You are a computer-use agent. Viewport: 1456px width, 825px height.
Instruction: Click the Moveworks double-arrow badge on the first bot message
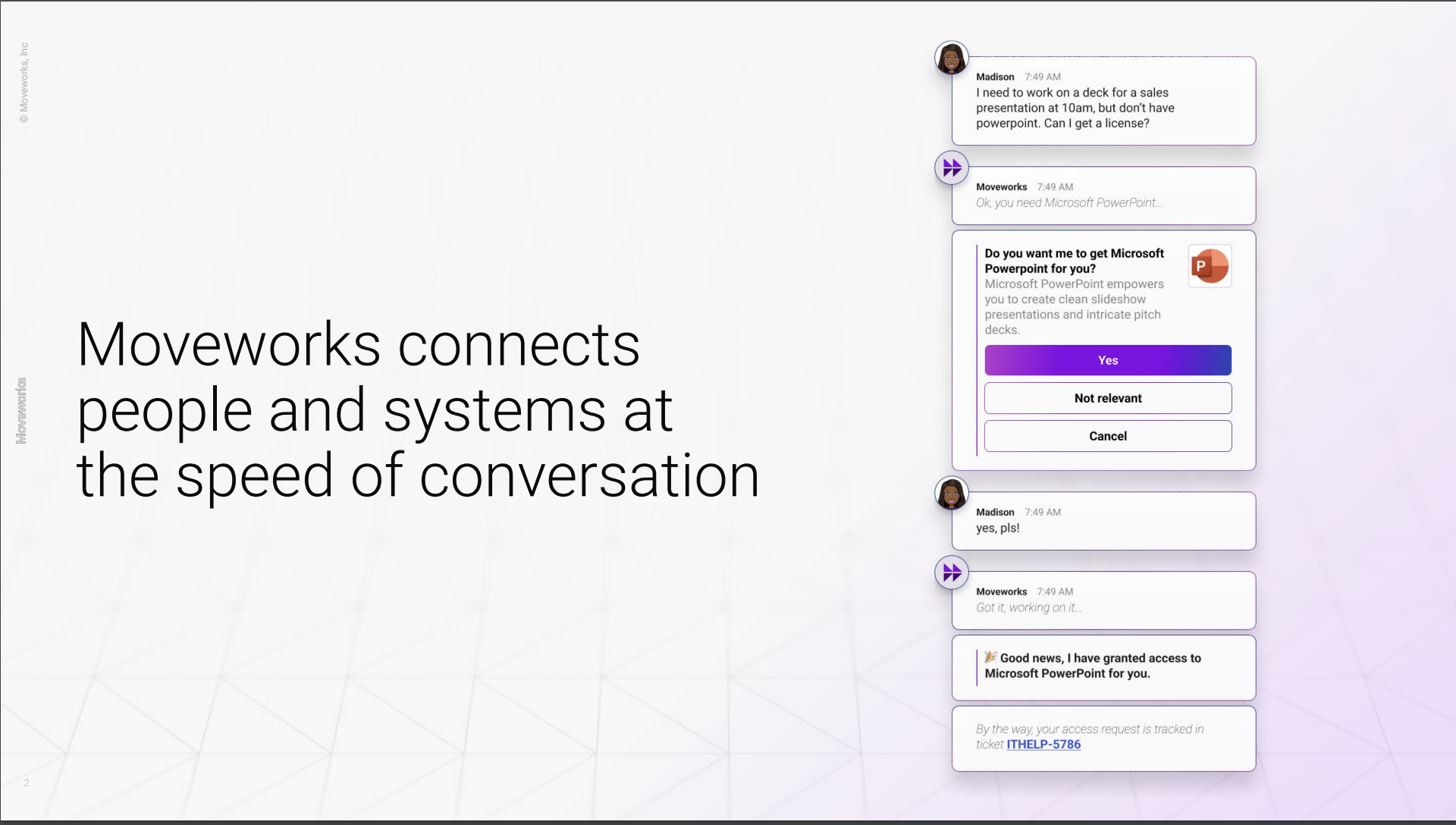(x=952, y=168)
